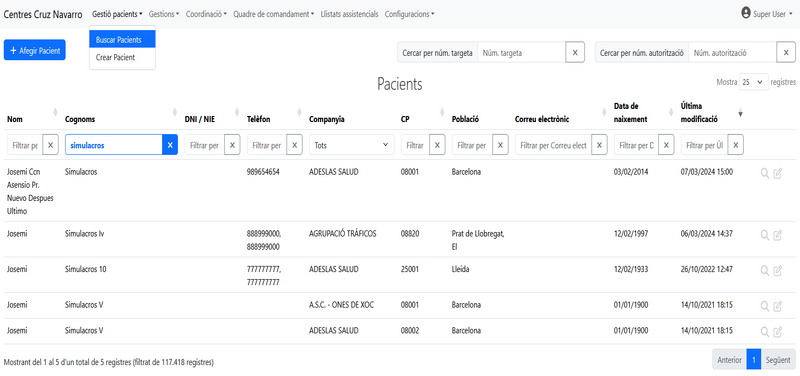Click the birth date 03/02/2014
This screenshot has height=376, width=800.
(x=631, y=172)
